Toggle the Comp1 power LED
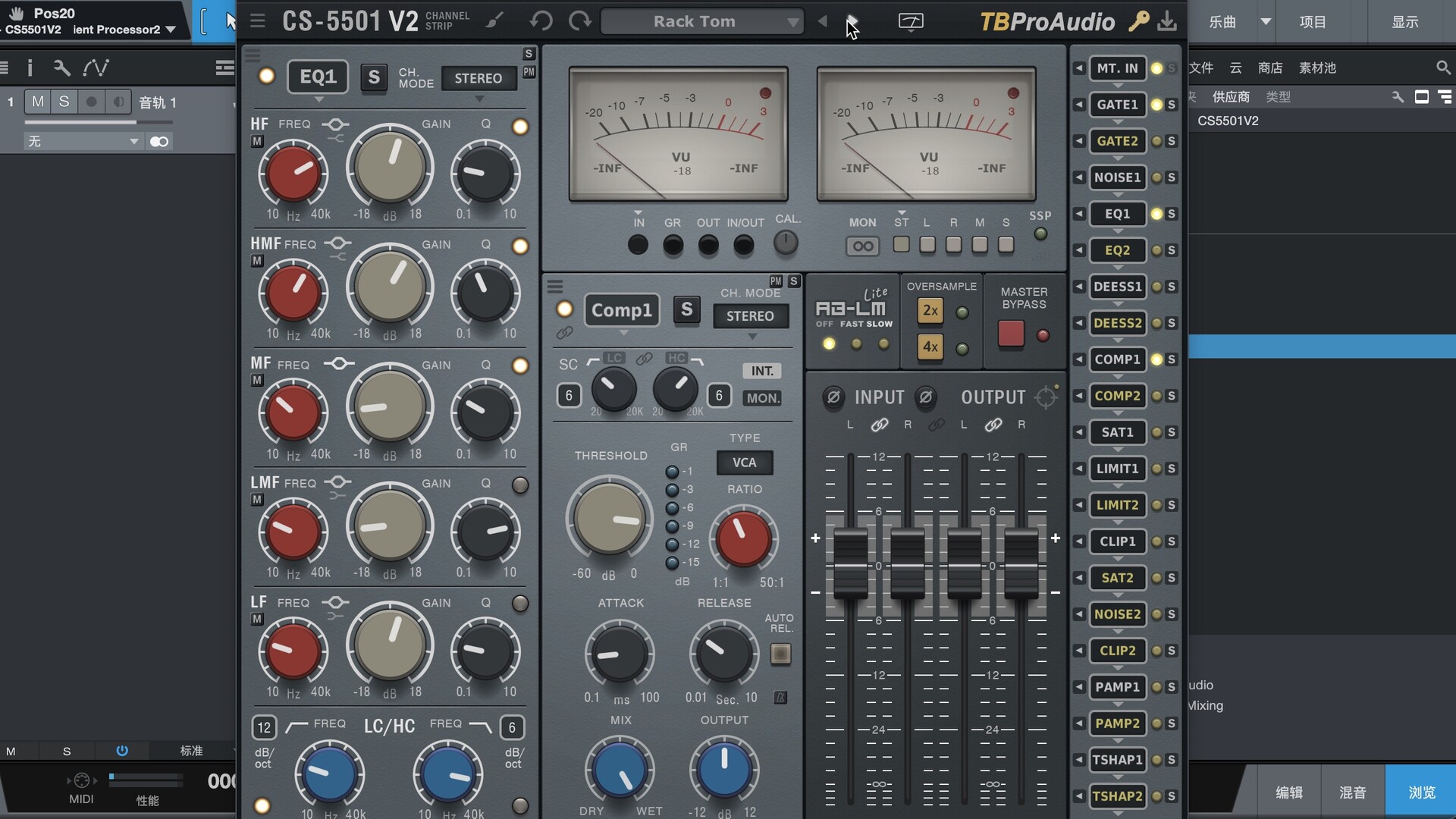 pyautogui.click(x=564, y=309)
